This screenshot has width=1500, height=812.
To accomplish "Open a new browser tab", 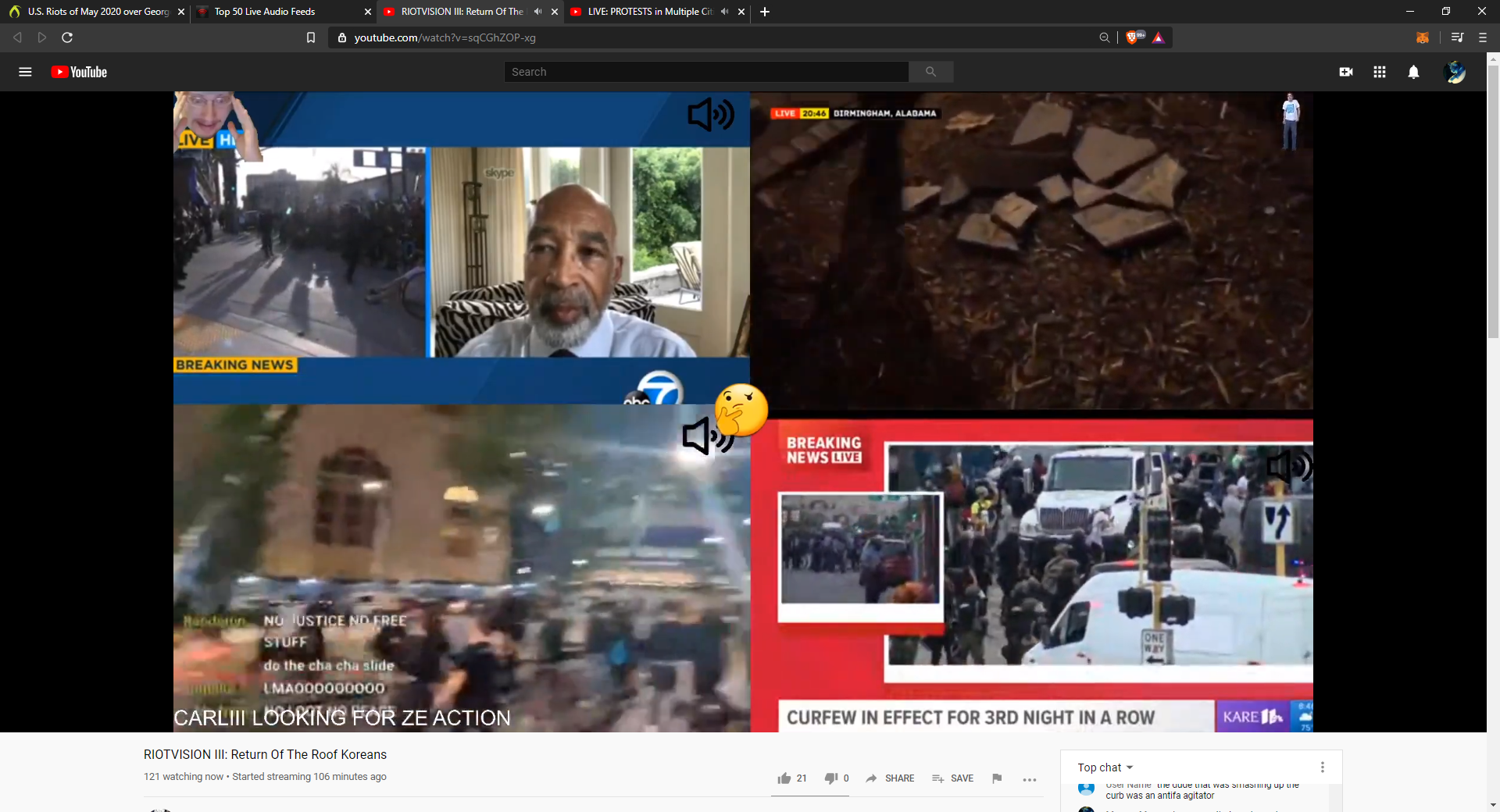I will coord(765,12).
